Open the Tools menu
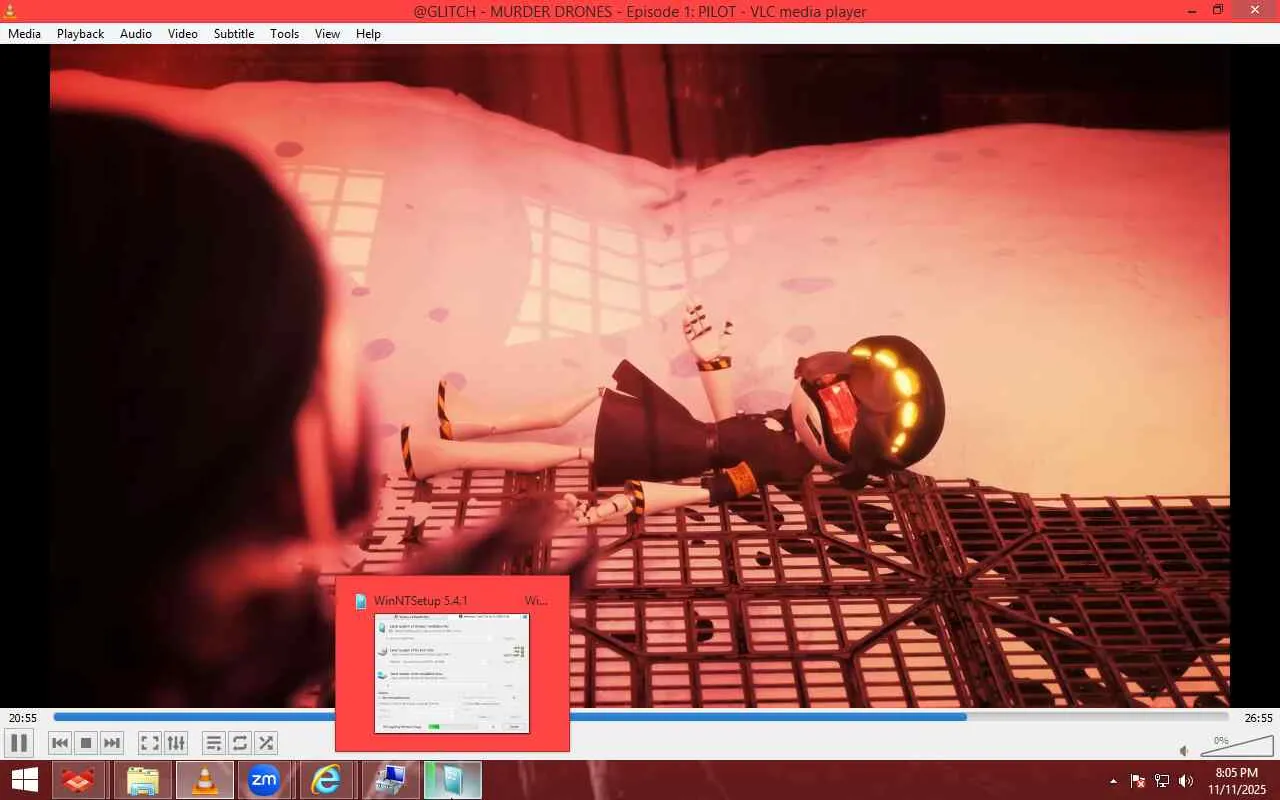Image resolution: width=1280 pixels, height=800 pixels. [x=284, y=34]
